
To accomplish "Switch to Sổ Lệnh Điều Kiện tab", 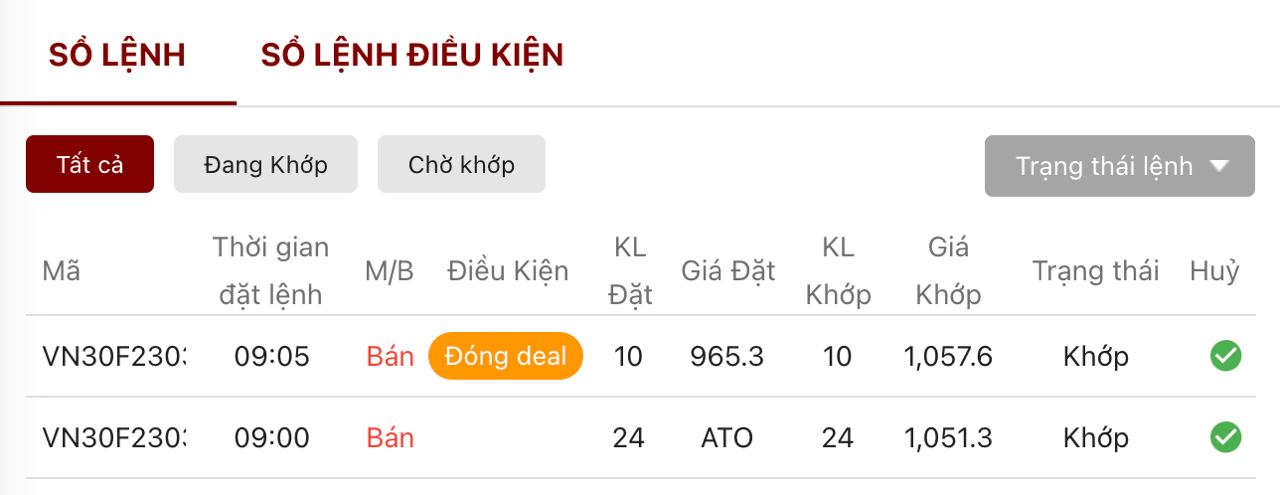I will click(412, 55).
